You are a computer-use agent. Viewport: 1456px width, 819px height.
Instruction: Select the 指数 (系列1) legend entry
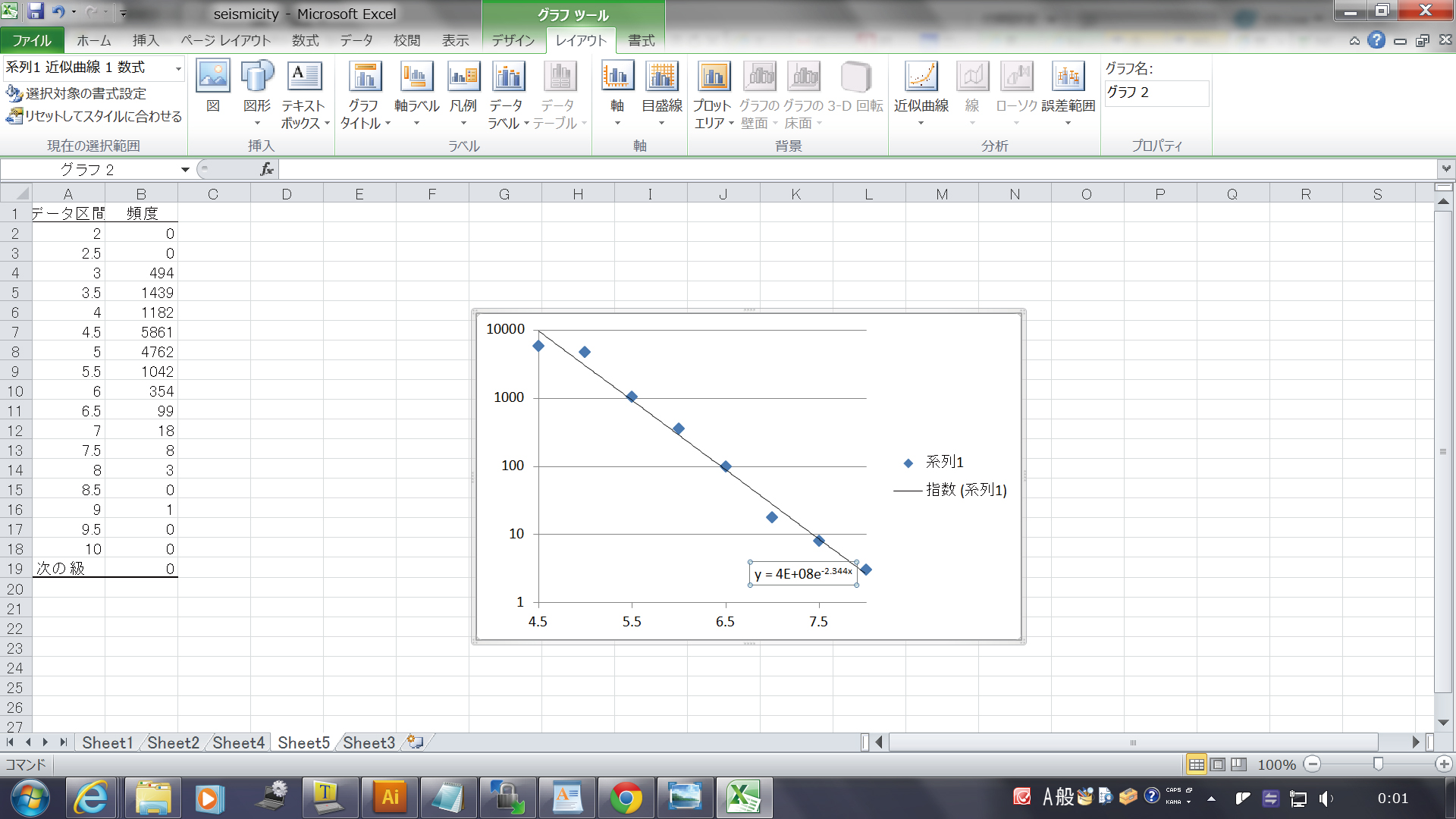click(950, 490)
